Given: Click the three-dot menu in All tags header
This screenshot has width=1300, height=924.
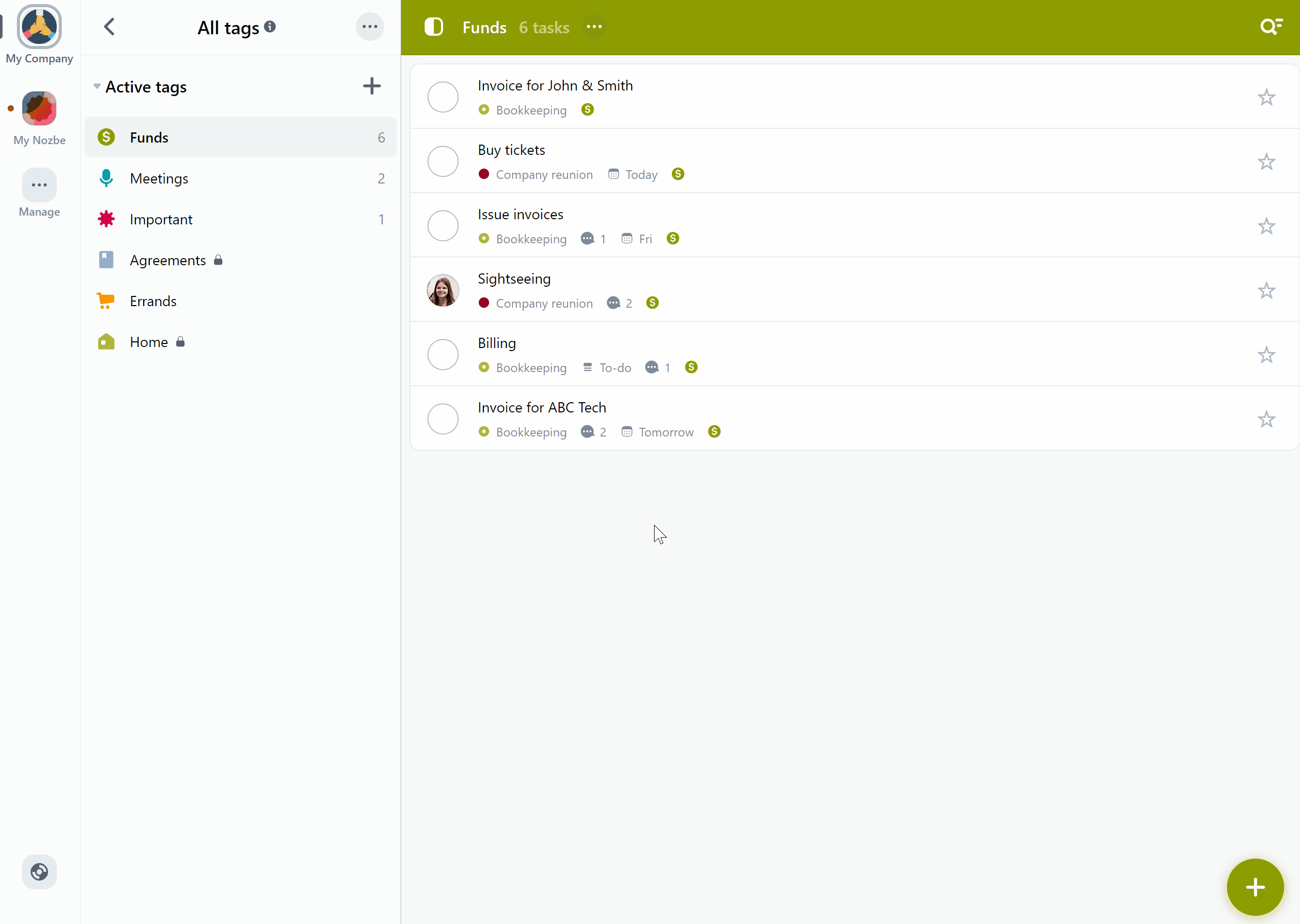Looking at the screenshot, I should coord(369,27).
